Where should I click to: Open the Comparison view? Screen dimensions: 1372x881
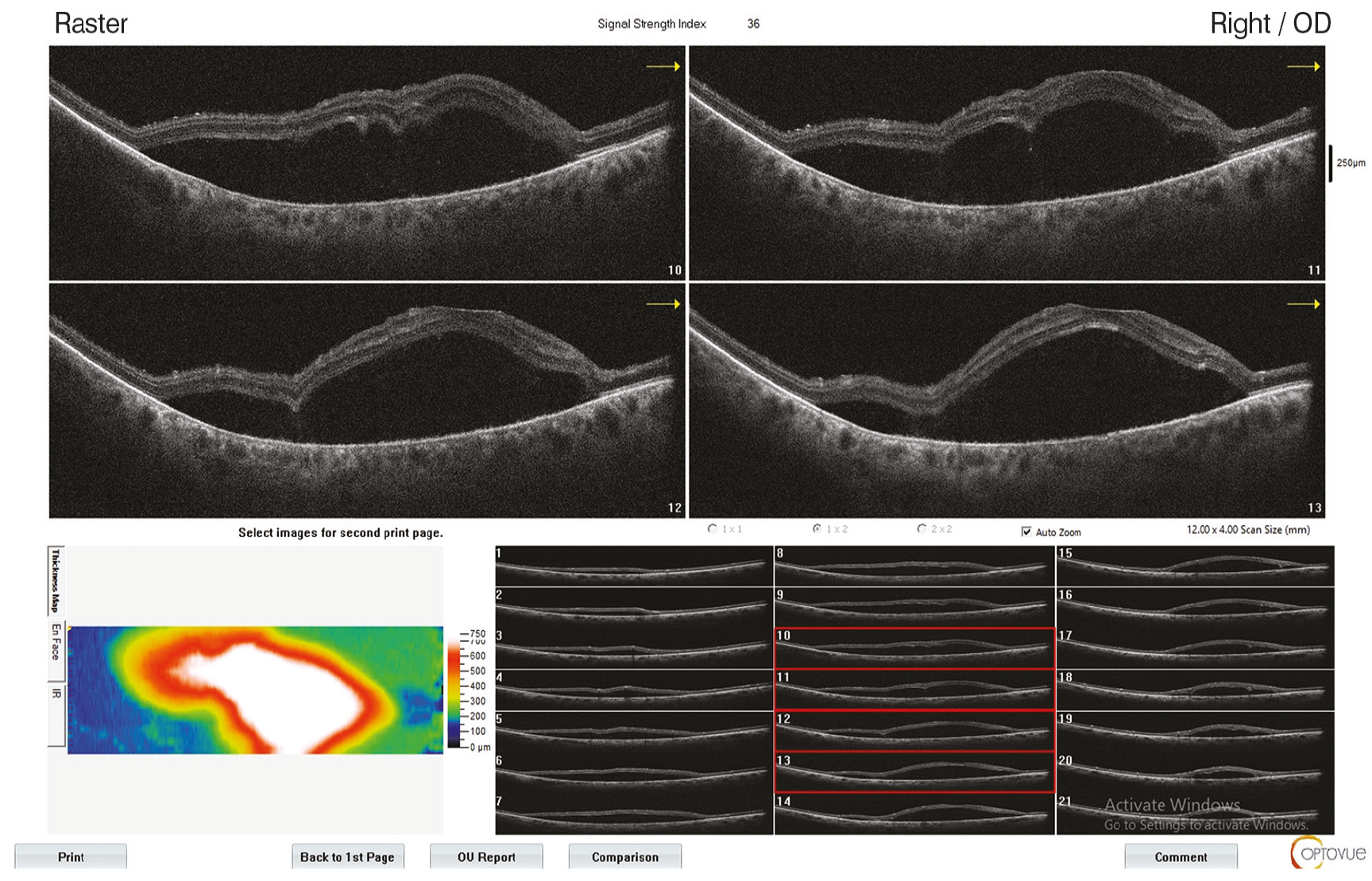624,856
